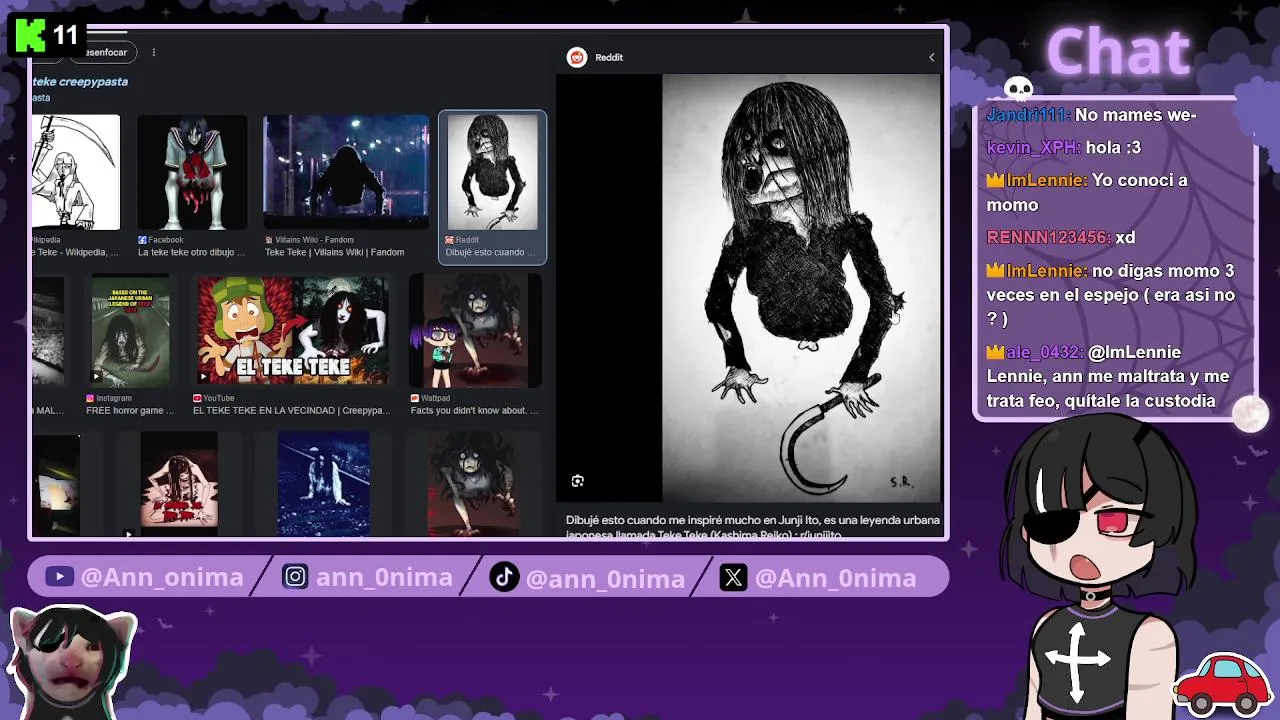
Task: Click the YouTube icon in the social bar
Action: point(59,577)
